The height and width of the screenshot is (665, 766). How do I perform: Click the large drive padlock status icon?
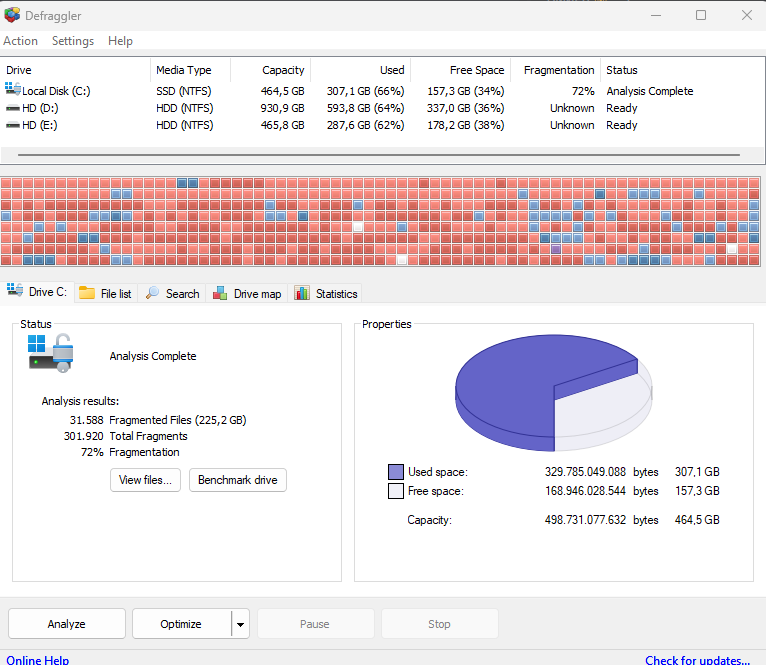51,353
